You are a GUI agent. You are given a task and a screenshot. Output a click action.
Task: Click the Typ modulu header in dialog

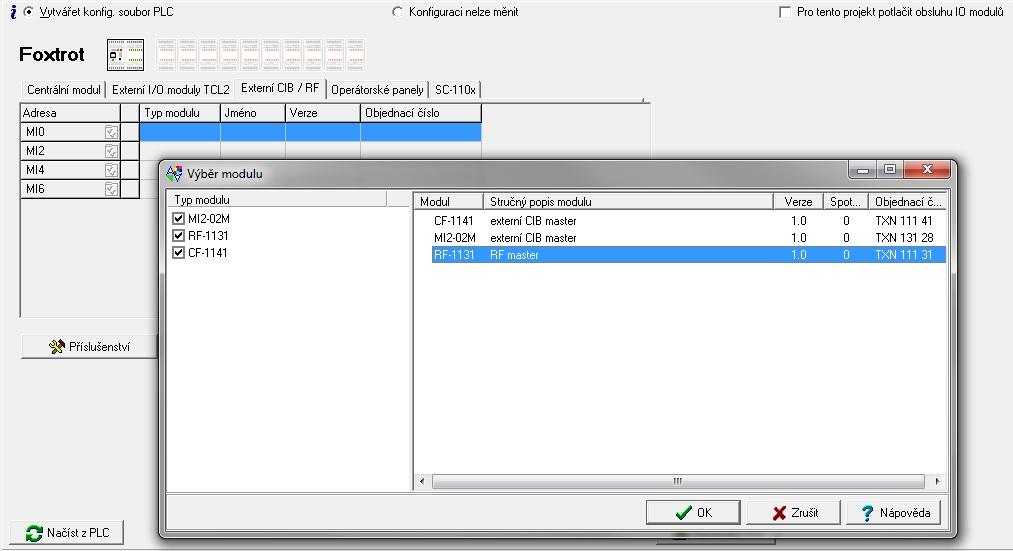[277, 200]
